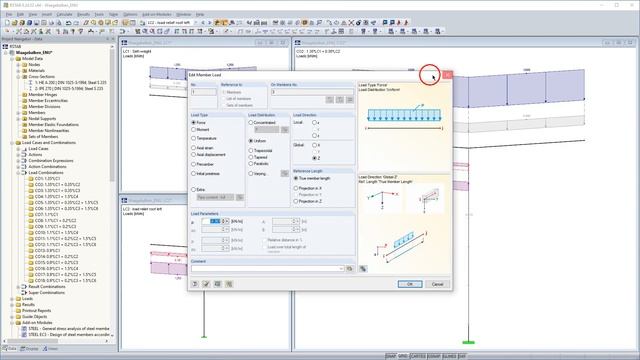
Task: Open the File menu
Action: [x=9, y=14]
